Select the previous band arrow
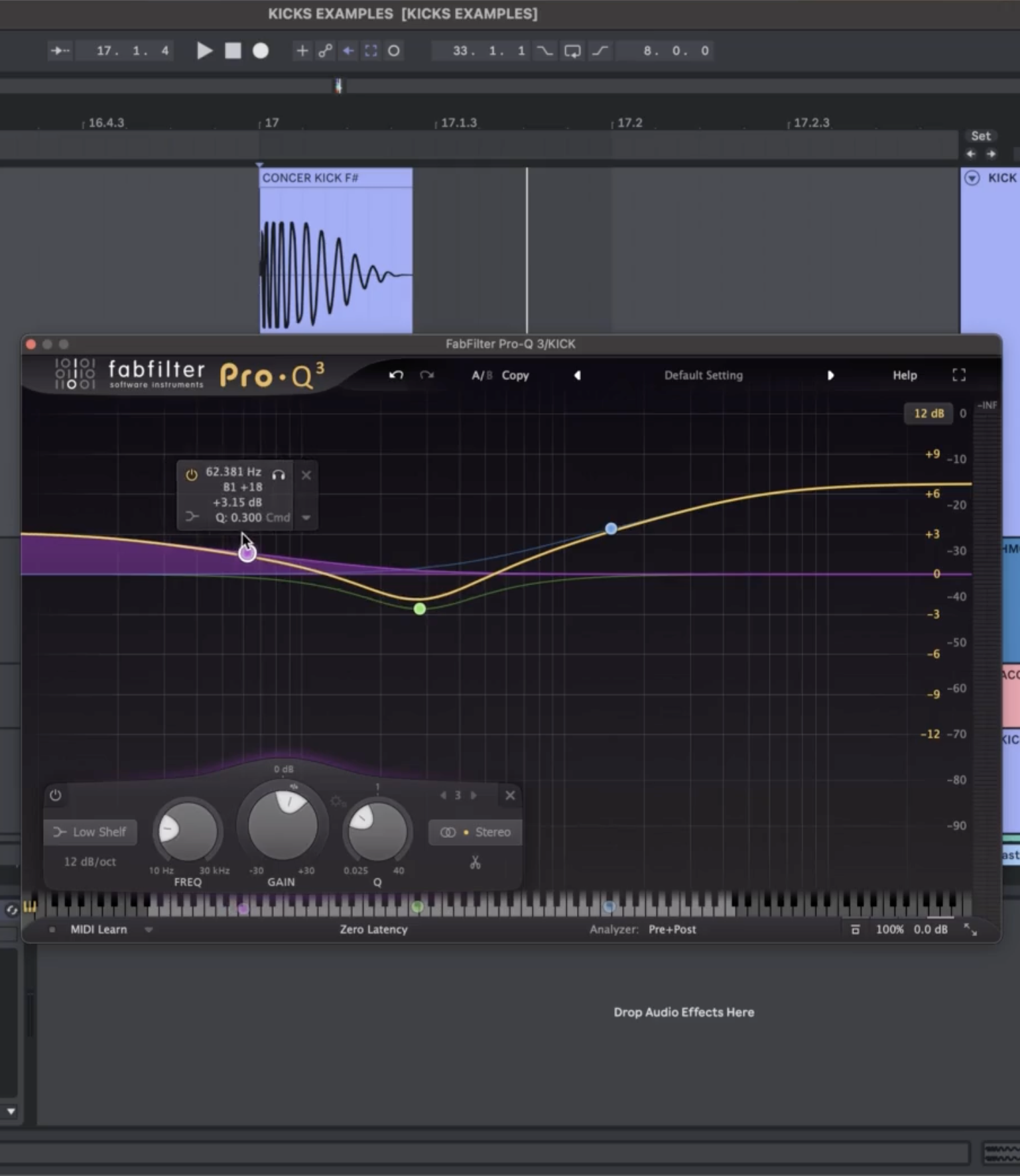The image size is (1020, 1176). click(x=443, y=795)
